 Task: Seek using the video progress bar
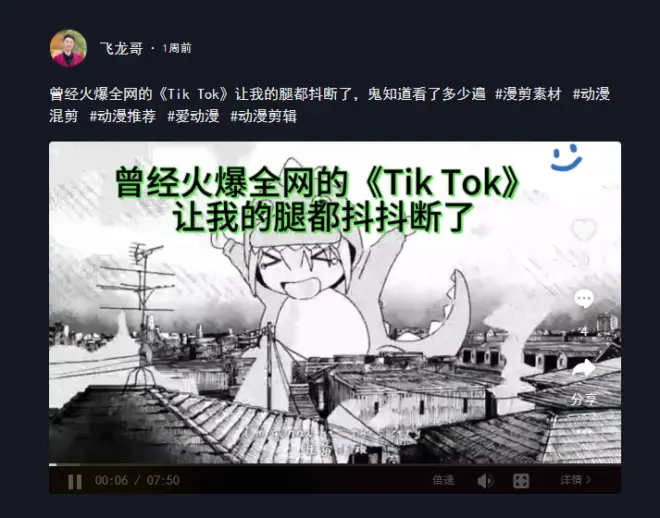(335, 465)
